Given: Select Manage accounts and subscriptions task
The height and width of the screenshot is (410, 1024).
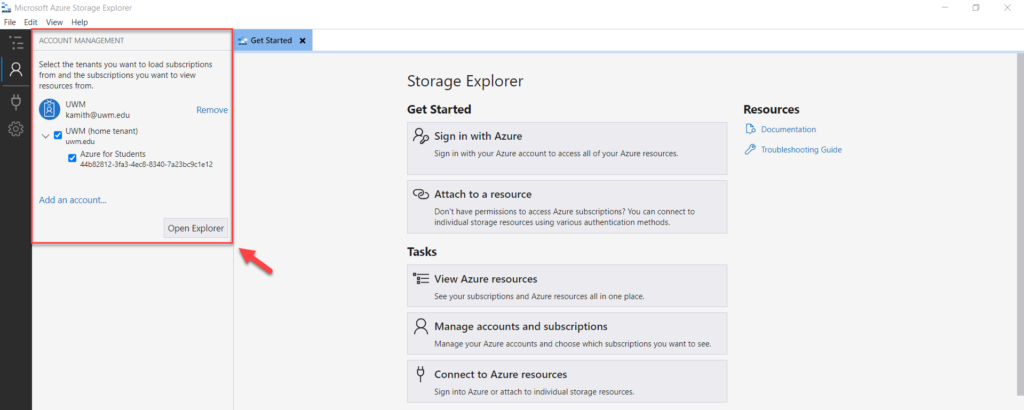Looking at the screenshot, I should [x=567, y=333].
